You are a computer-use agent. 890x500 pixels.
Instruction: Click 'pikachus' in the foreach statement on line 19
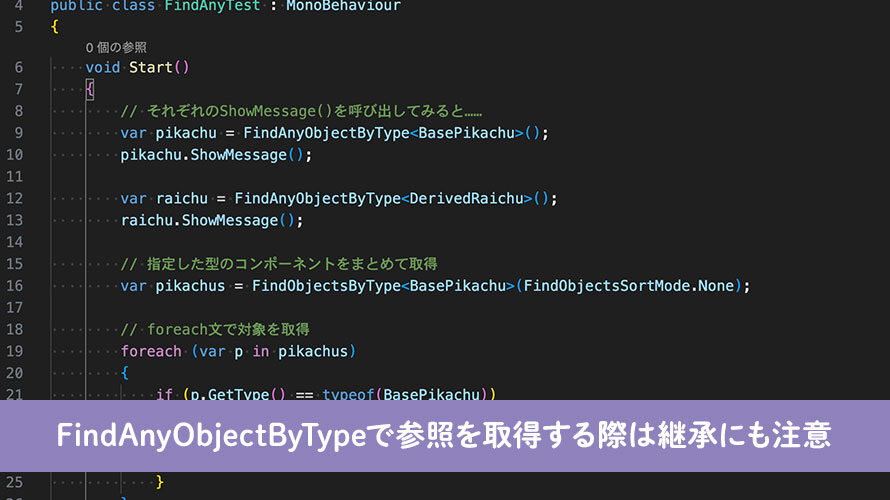coord(313,351)
